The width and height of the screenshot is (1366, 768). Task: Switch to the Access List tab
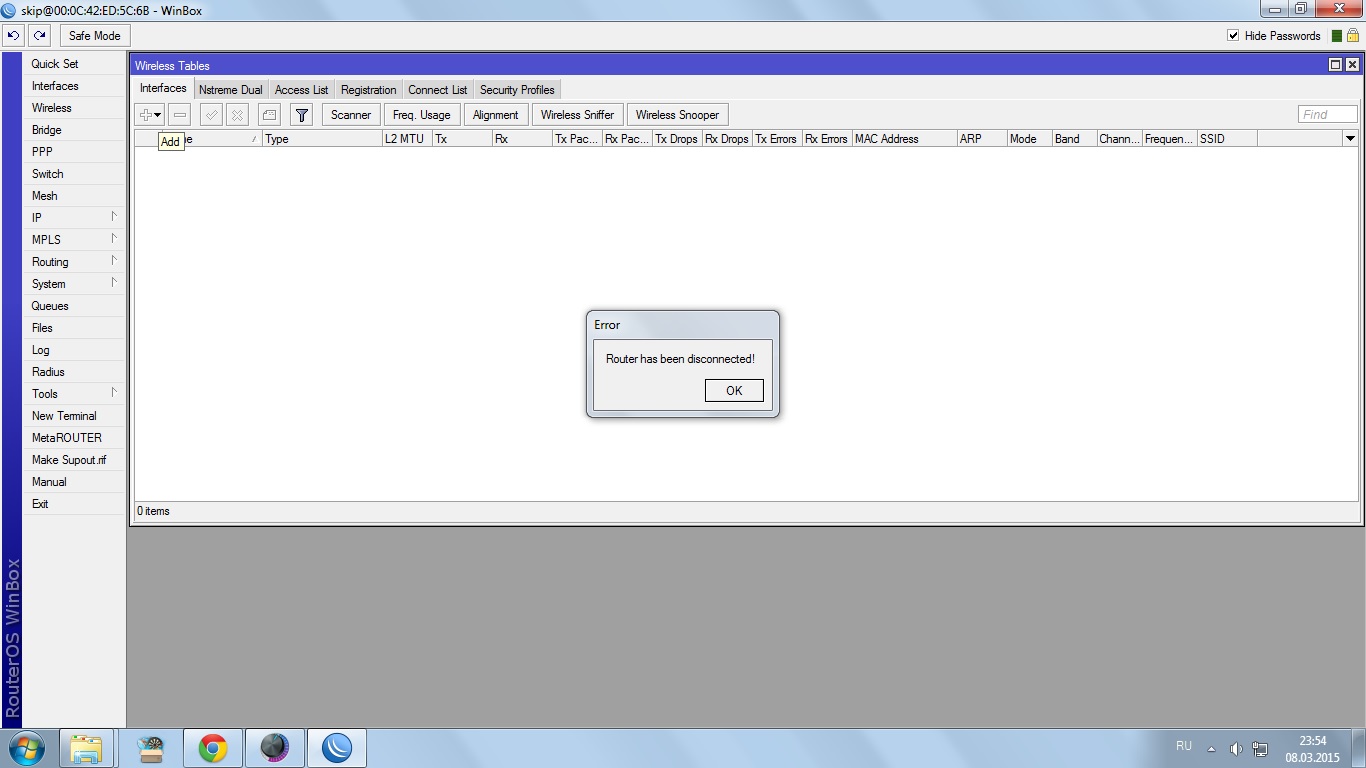[x=301, y=90]
